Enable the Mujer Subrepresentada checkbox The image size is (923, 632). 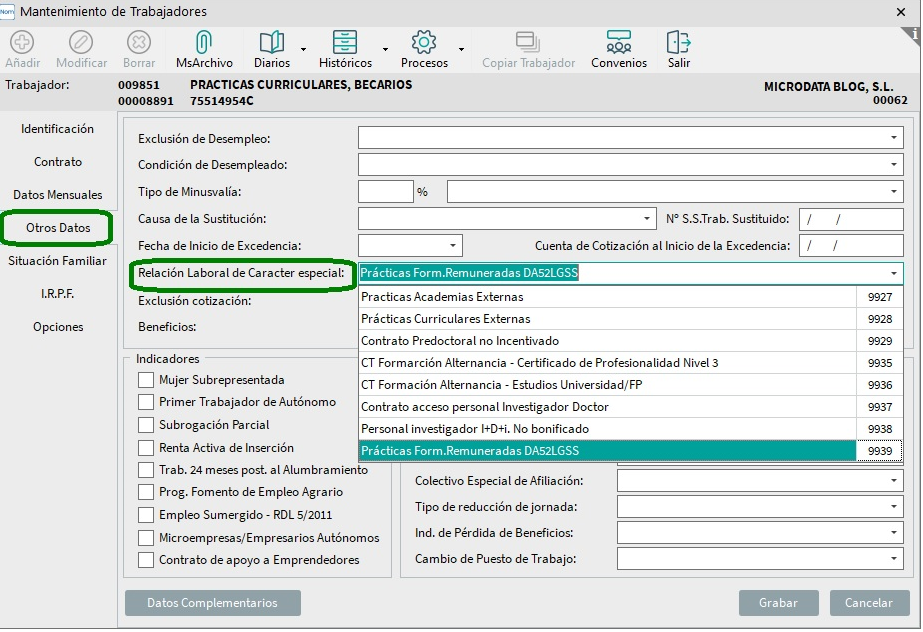pos(146,380)
